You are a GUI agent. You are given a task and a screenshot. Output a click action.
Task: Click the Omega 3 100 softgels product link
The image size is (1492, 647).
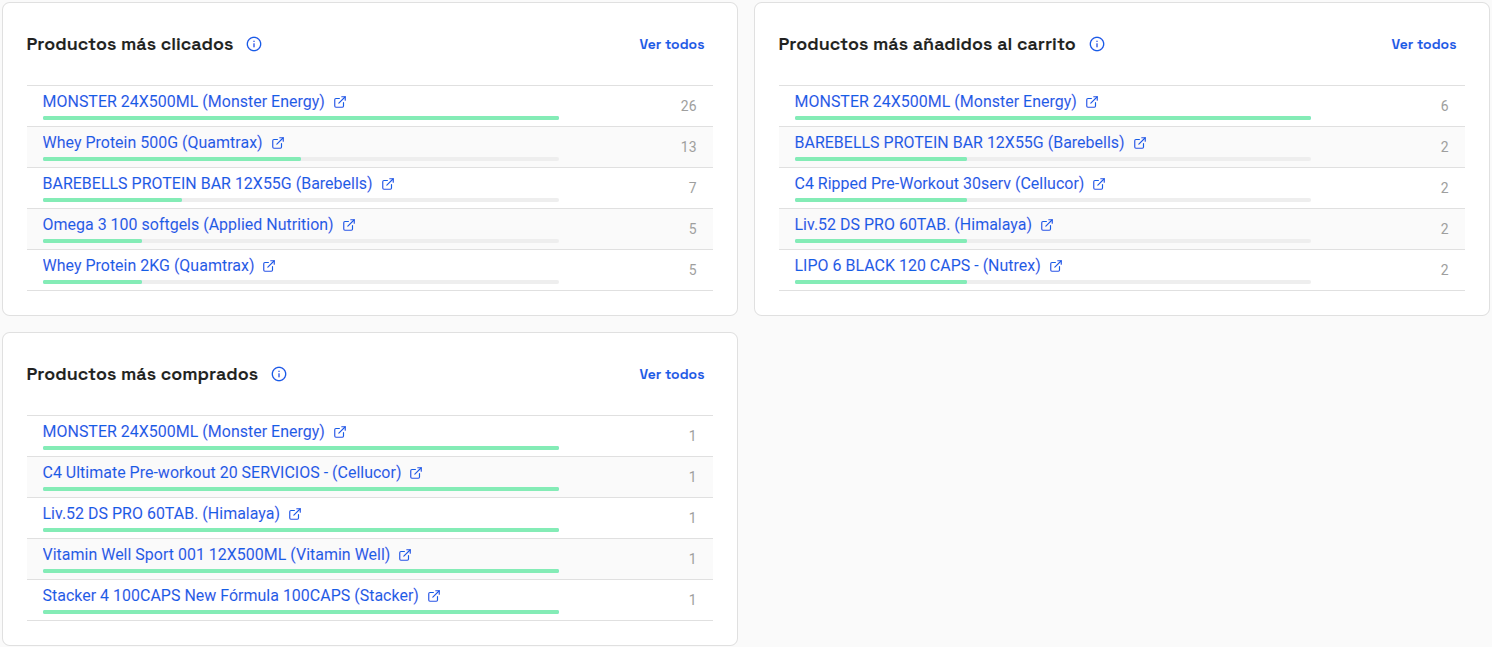pyautogui.click(x=188, y=224)
